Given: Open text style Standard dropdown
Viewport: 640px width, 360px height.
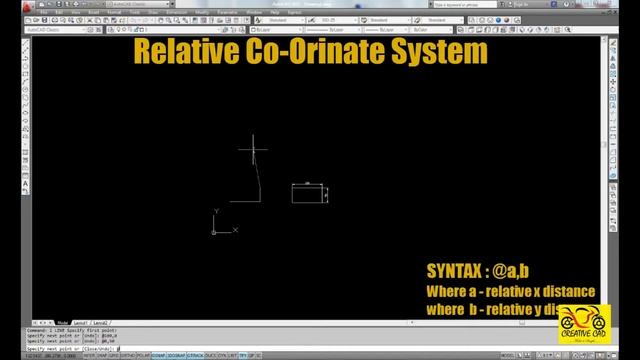Looking at the screenshot, I should coord(284,20).
